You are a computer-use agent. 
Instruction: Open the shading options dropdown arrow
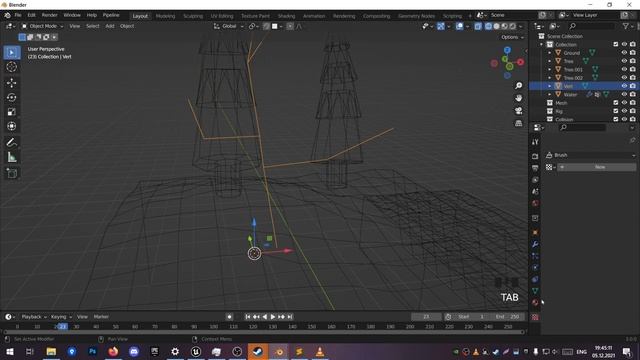(x=521, y=26)
